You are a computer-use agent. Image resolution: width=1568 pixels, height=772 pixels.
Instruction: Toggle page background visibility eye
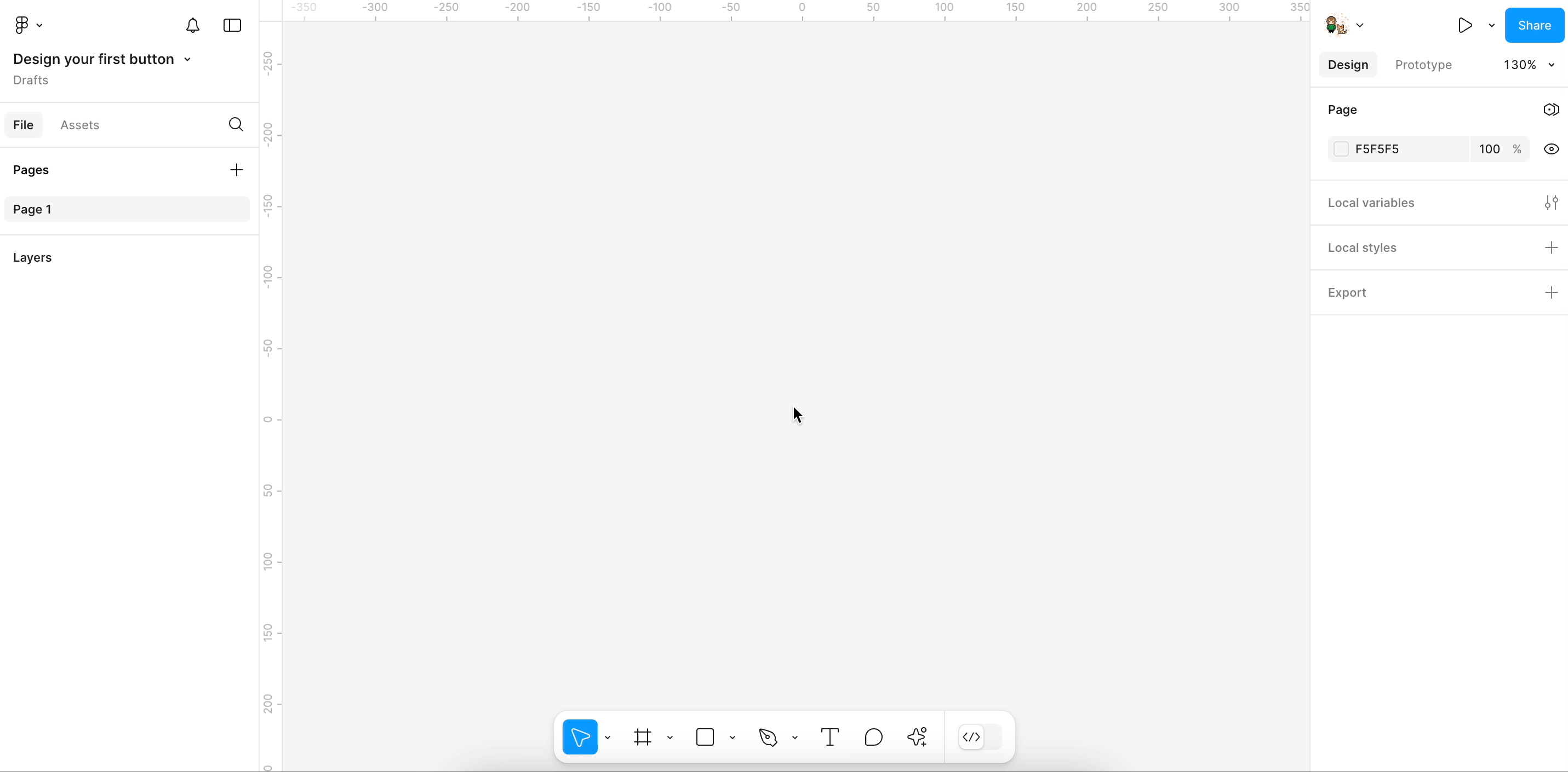coord(1551,149)
